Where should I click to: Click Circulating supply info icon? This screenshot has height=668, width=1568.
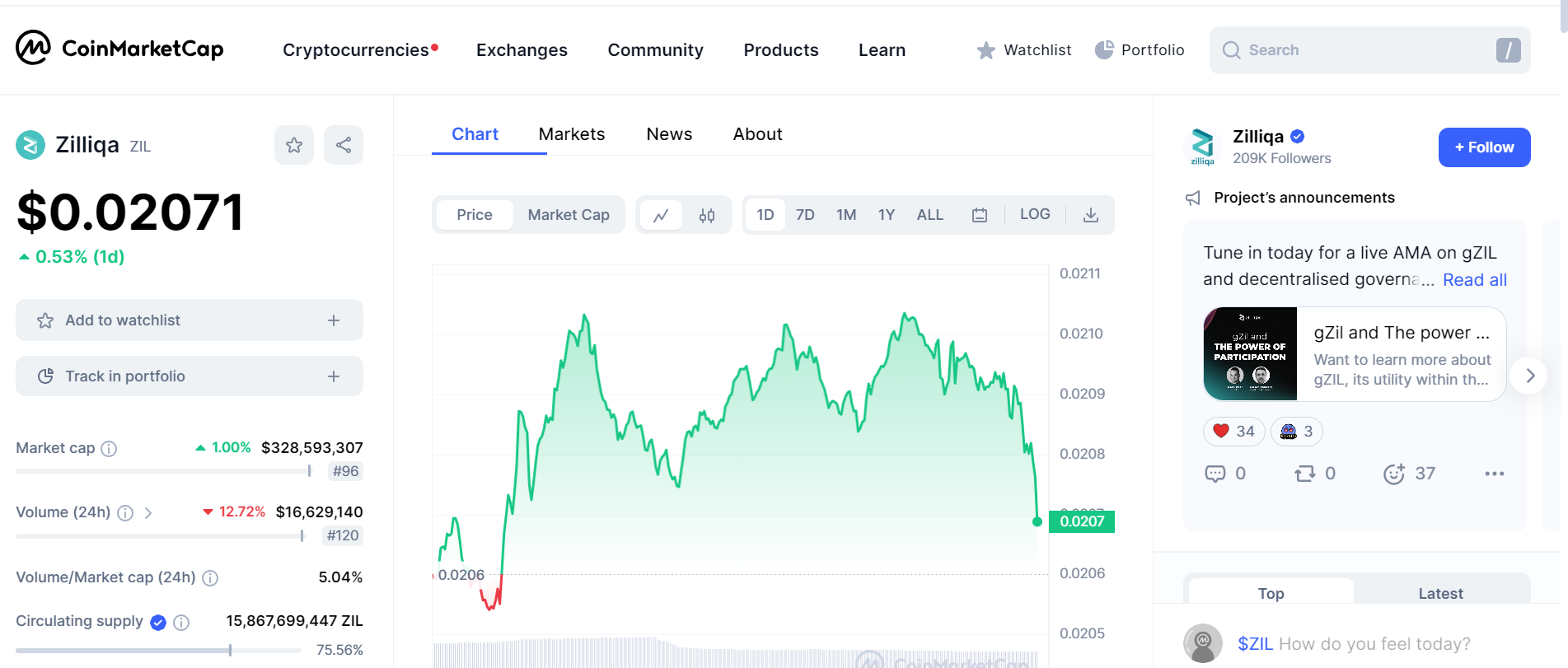coord(181,623)
